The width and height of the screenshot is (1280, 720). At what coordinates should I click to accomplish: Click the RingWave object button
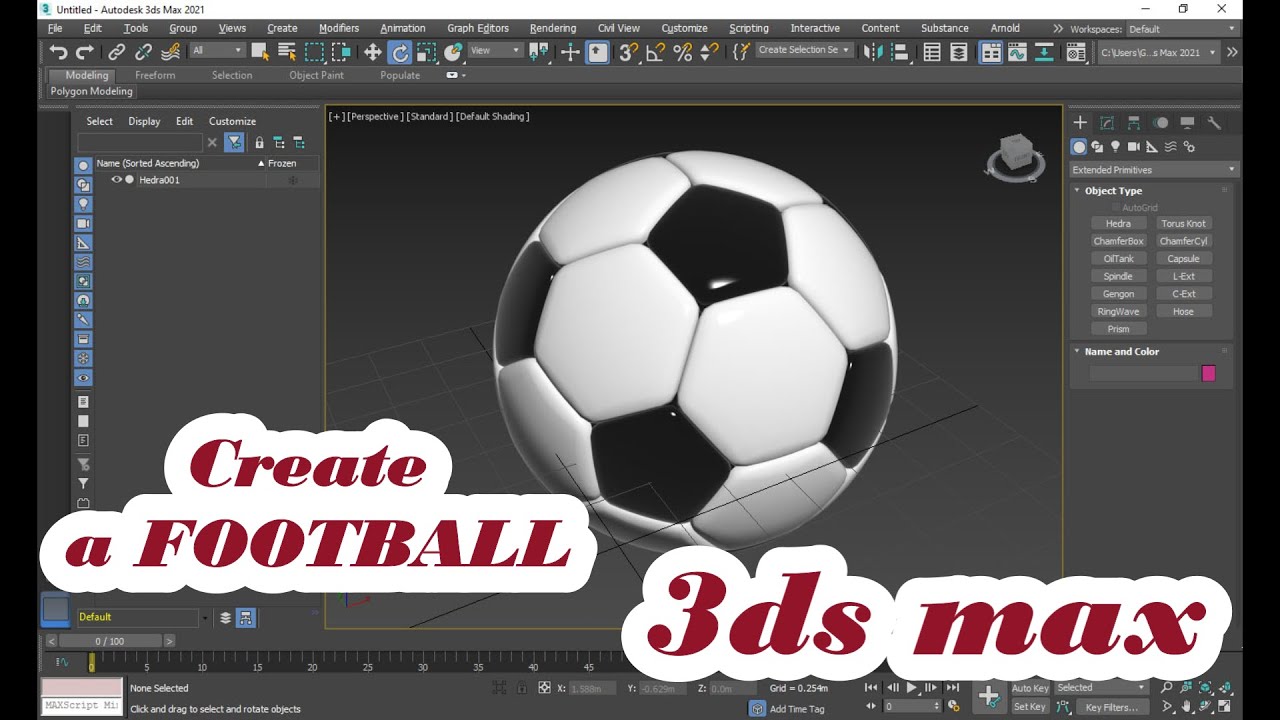click(x=1118, y=311)
